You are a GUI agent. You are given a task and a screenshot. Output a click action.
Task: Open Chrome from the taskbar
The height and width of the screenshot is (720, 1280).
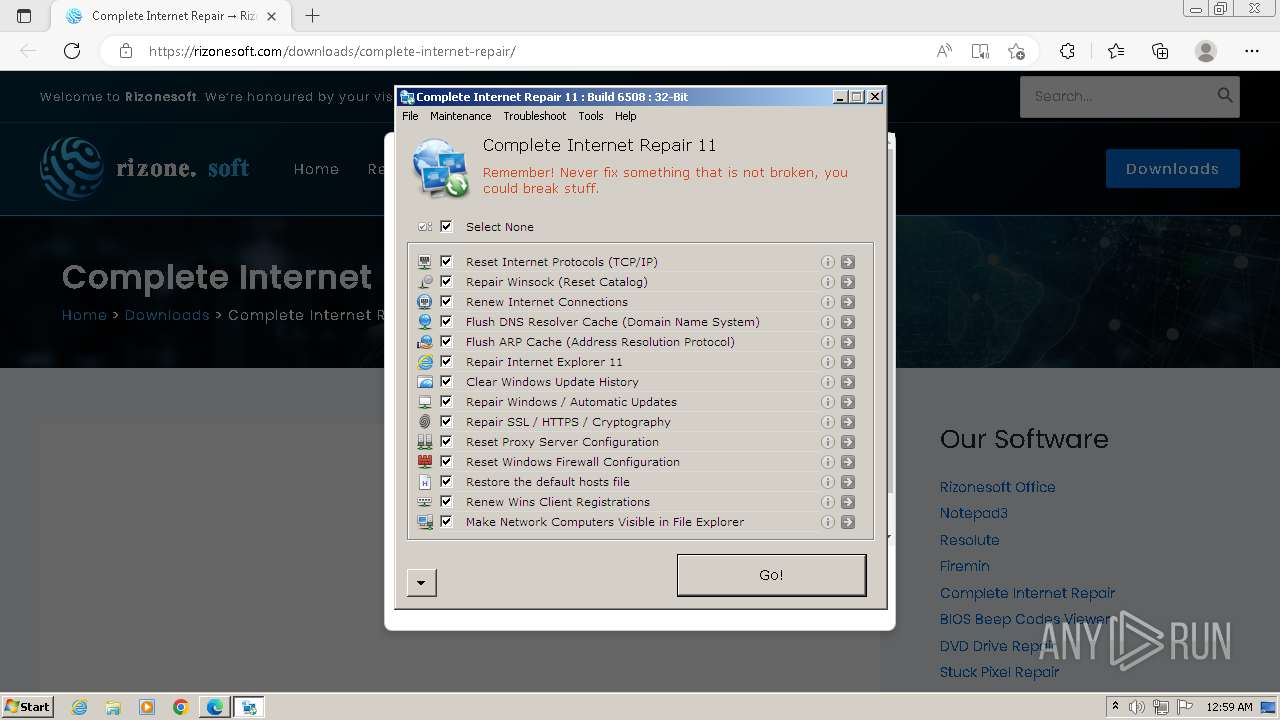(181, 707)
